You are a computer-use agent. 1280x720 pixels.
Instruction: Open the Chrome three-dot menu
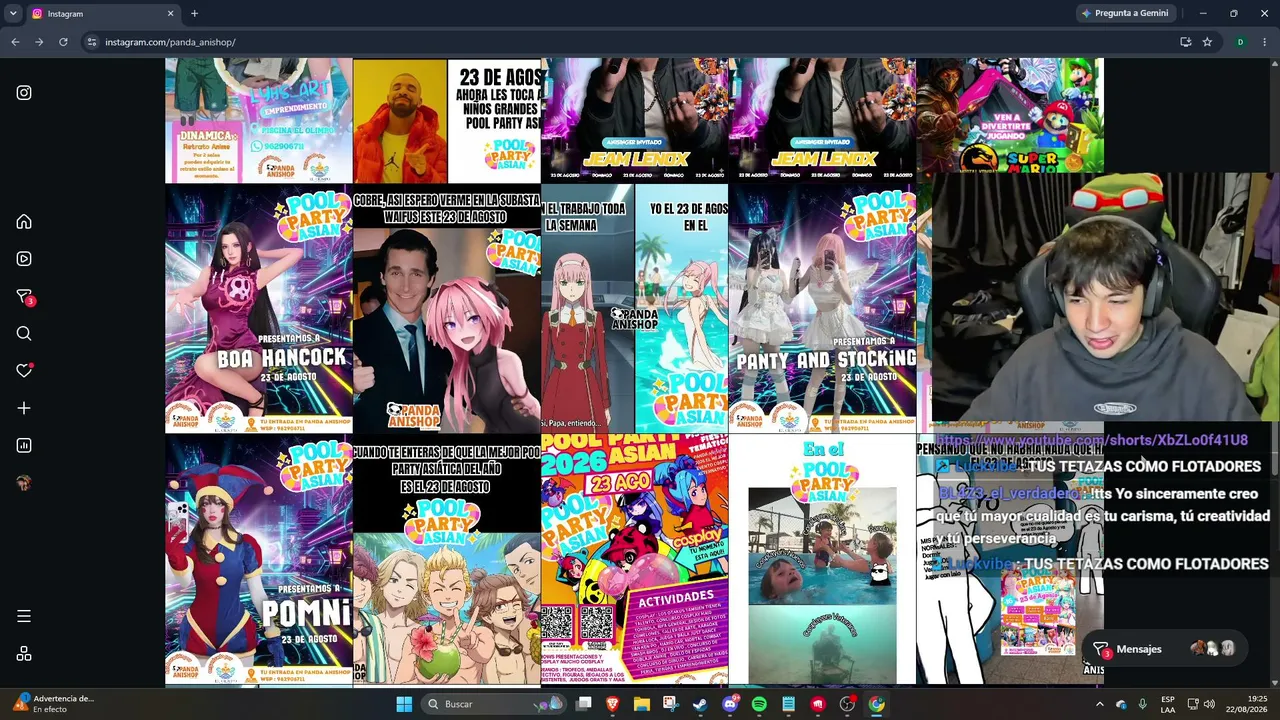click(x=1265, y=42)
